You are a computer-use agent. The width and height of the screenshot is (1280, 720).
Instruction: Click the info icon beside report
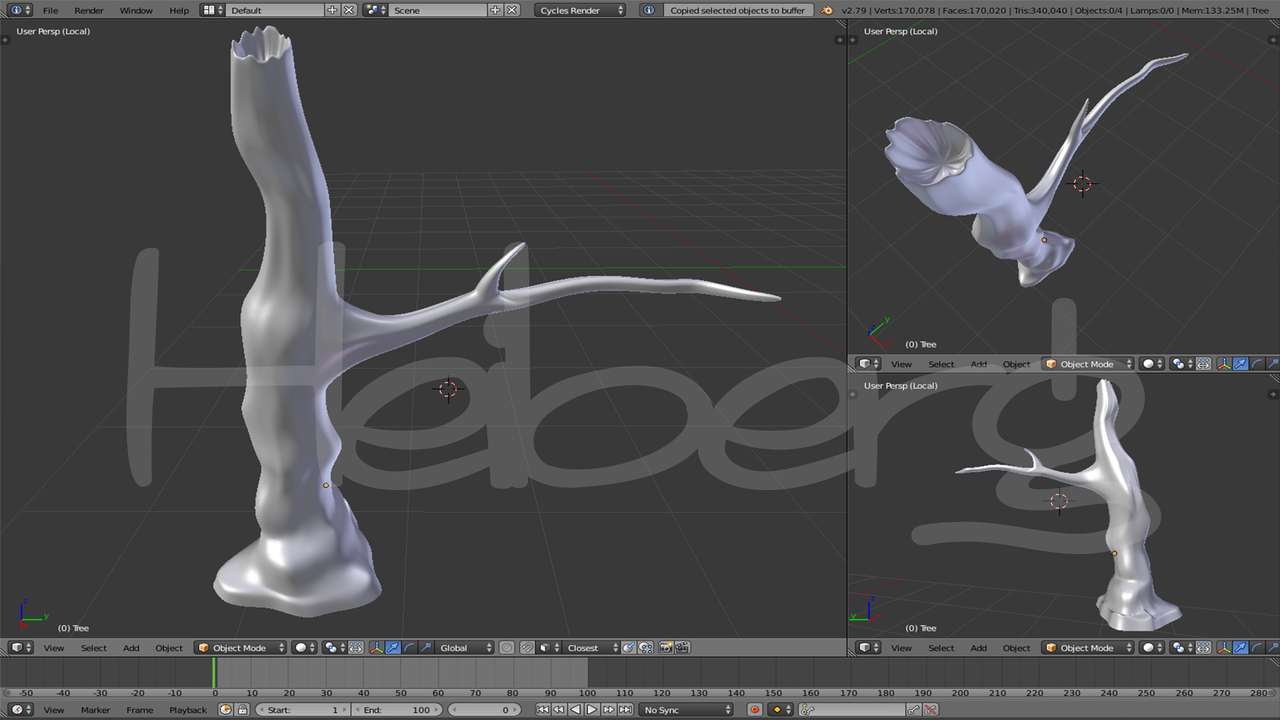point(649,10)
